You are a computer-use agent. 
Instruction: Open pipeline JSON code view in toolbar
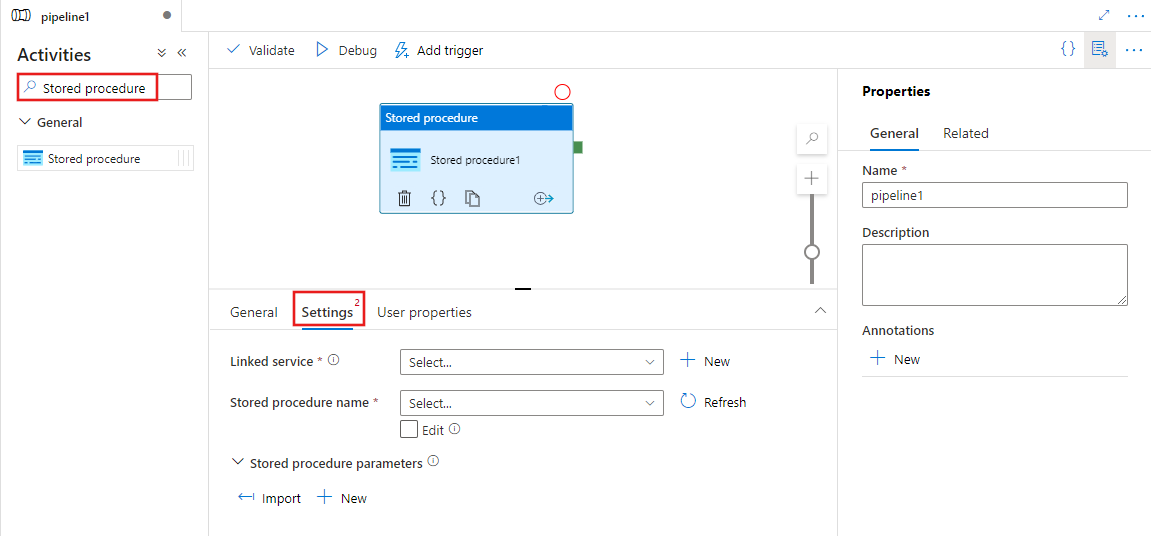(1068, 49)
